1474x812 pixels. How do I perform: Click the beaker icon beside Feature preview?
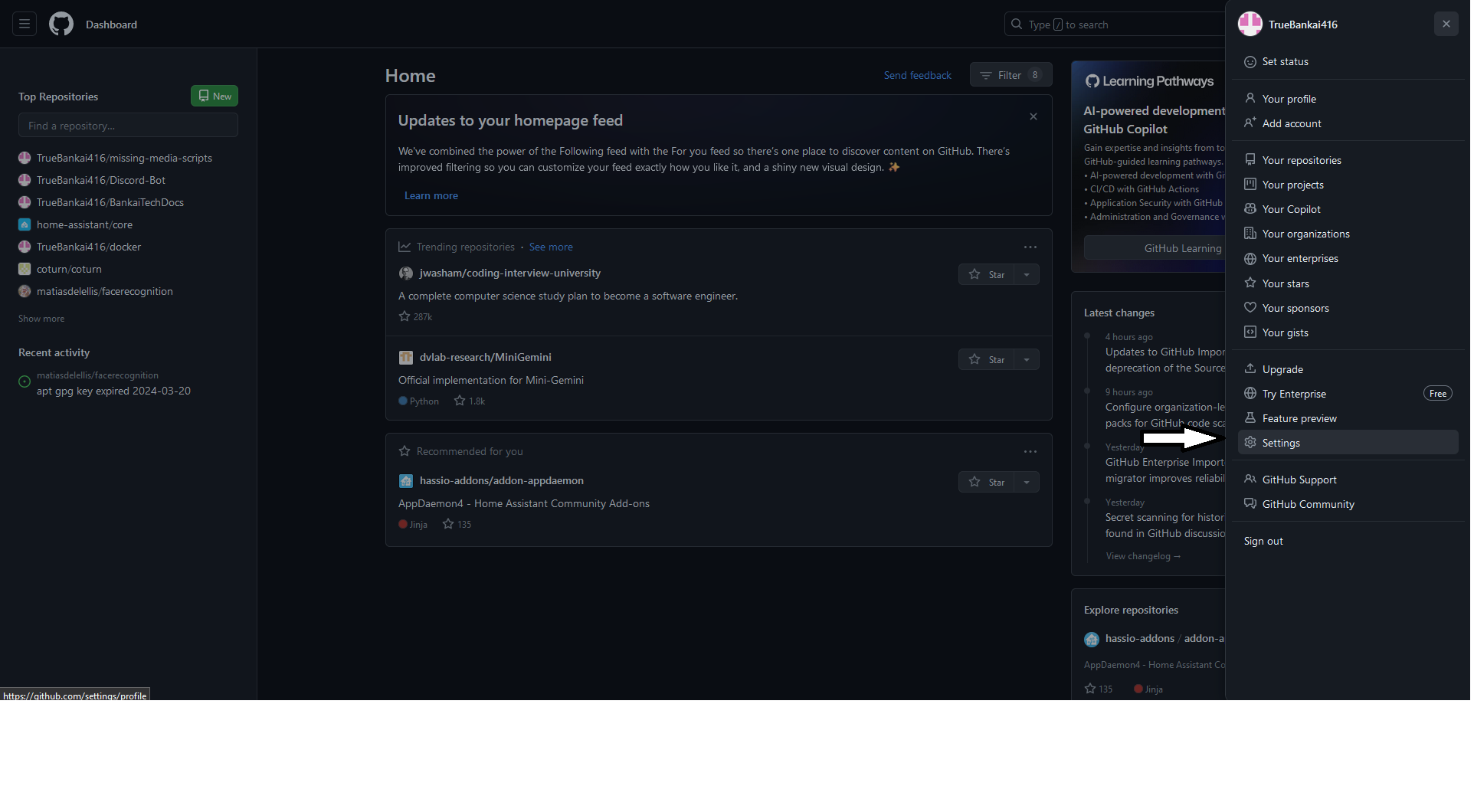pos(1250,417)
